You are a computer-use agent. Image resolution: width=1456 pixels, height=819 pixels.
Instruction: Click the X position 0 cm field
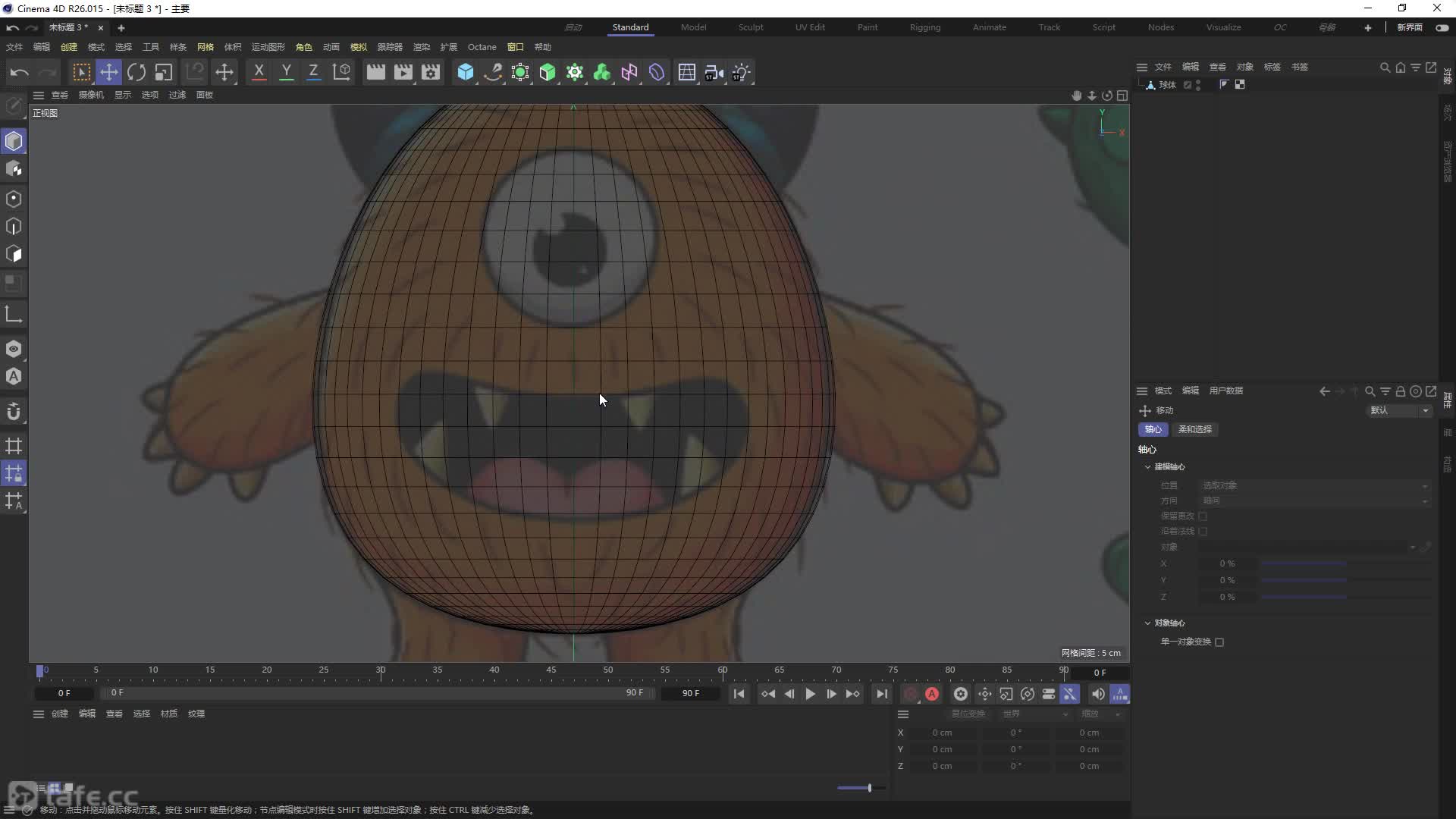point(943,733)
